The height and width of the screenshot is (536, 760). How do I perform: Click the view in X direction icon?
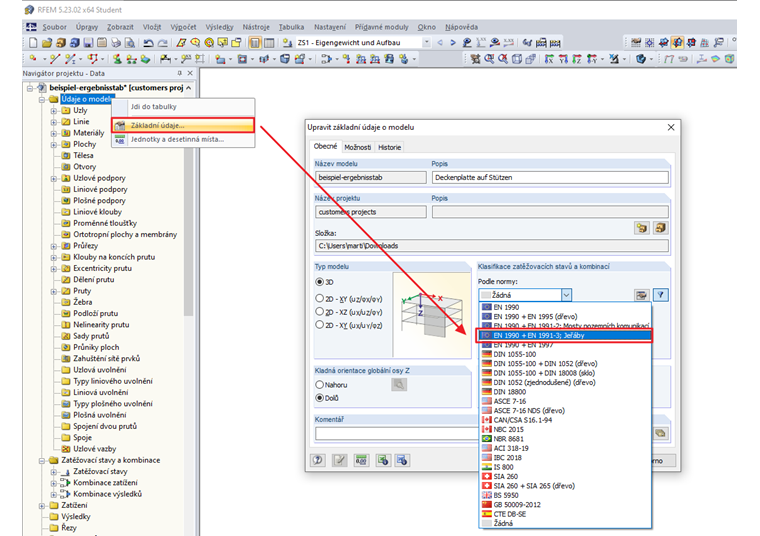pos(549,59)
